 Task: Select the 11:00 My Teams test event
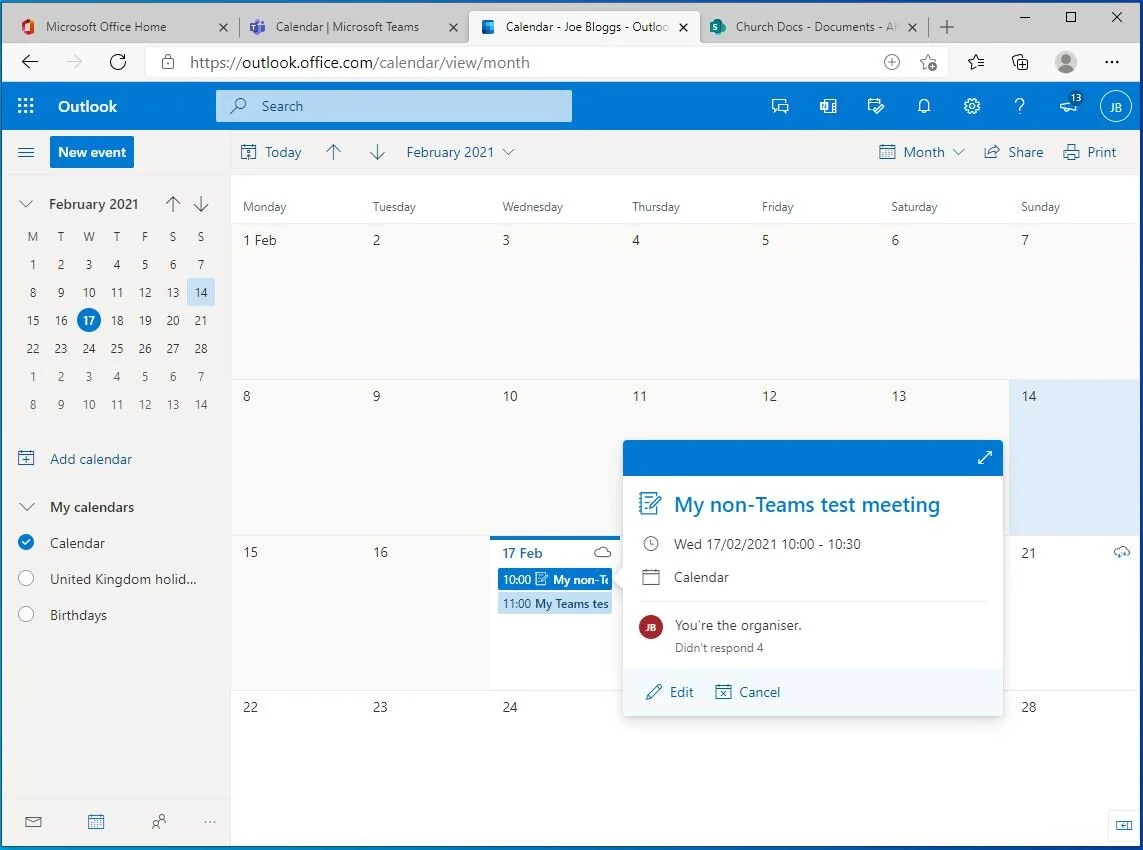(555, 604)
